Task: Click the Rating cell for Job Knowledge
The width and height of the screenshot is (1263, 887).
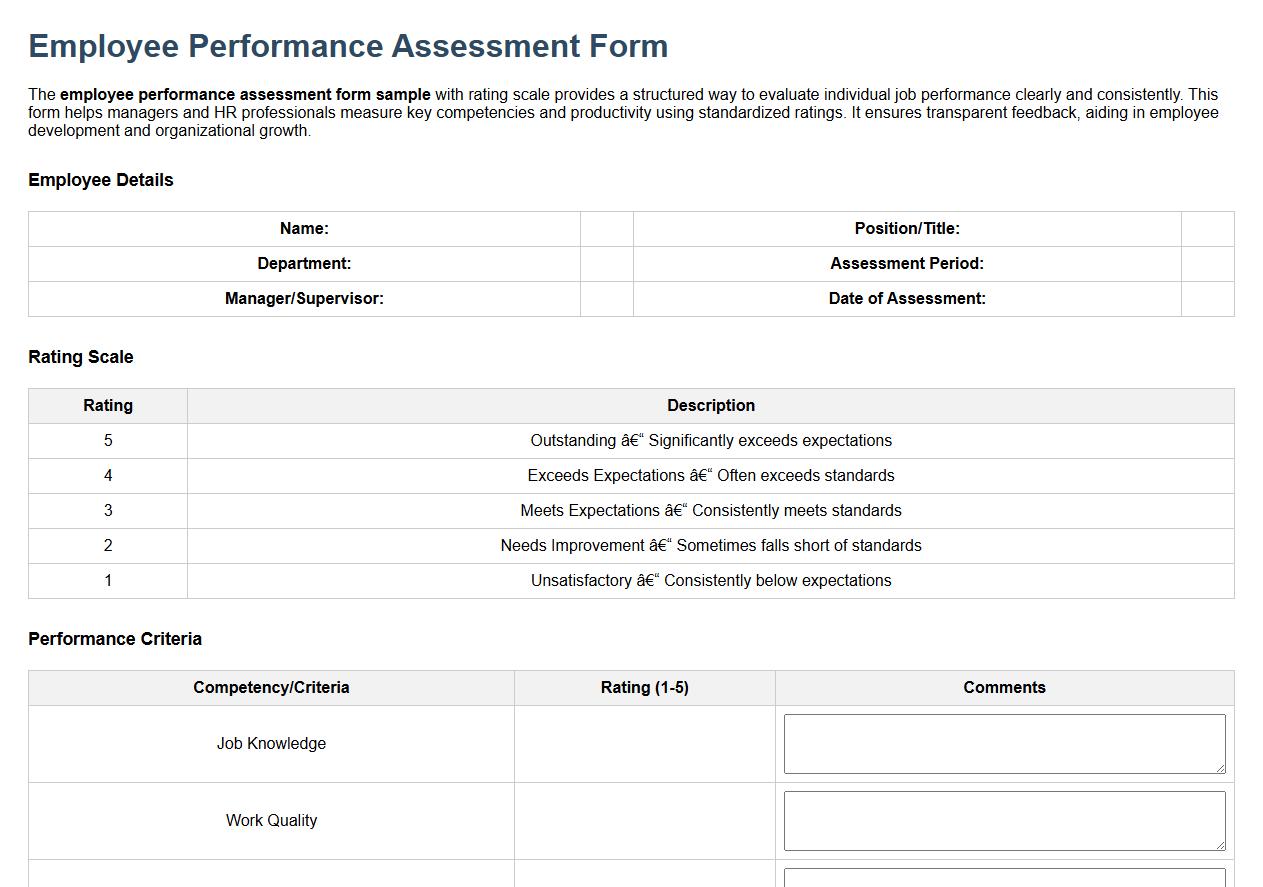Action: (645, 743)
